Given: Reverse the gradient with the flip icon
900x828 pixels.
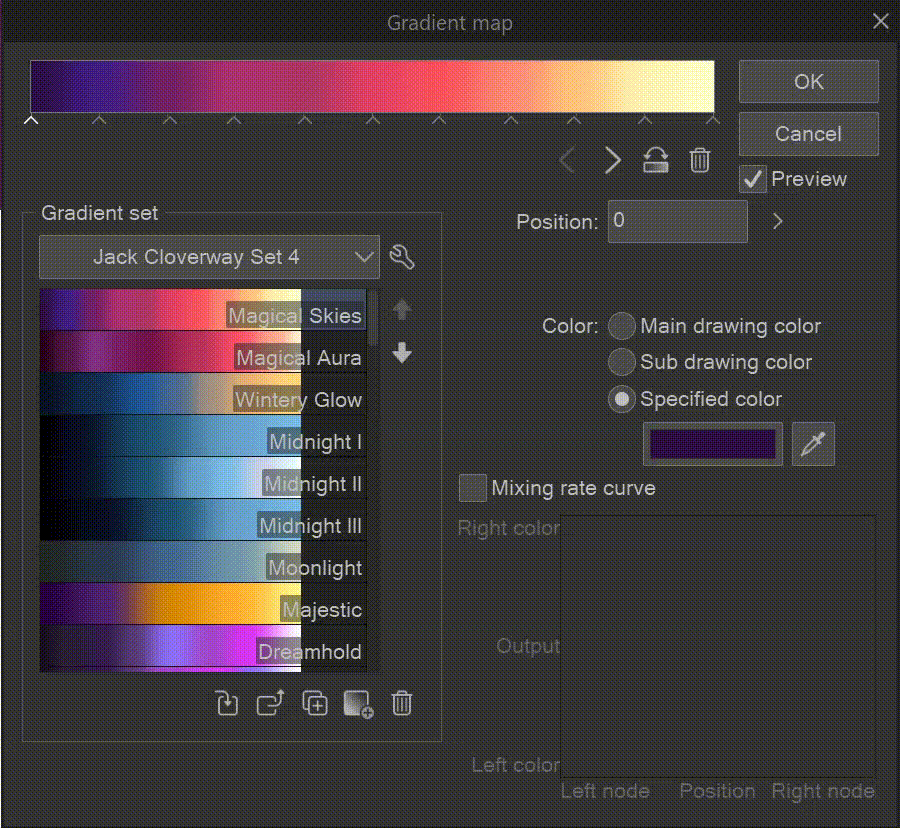Looking at the screenshot, I should 656,160.
